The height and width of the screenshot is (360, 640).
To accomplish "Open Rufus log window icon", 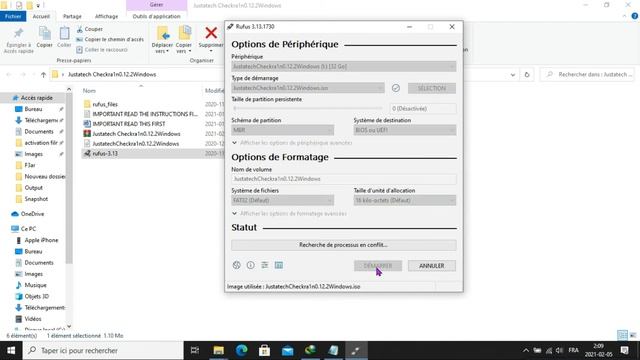I will coord(279,265).
